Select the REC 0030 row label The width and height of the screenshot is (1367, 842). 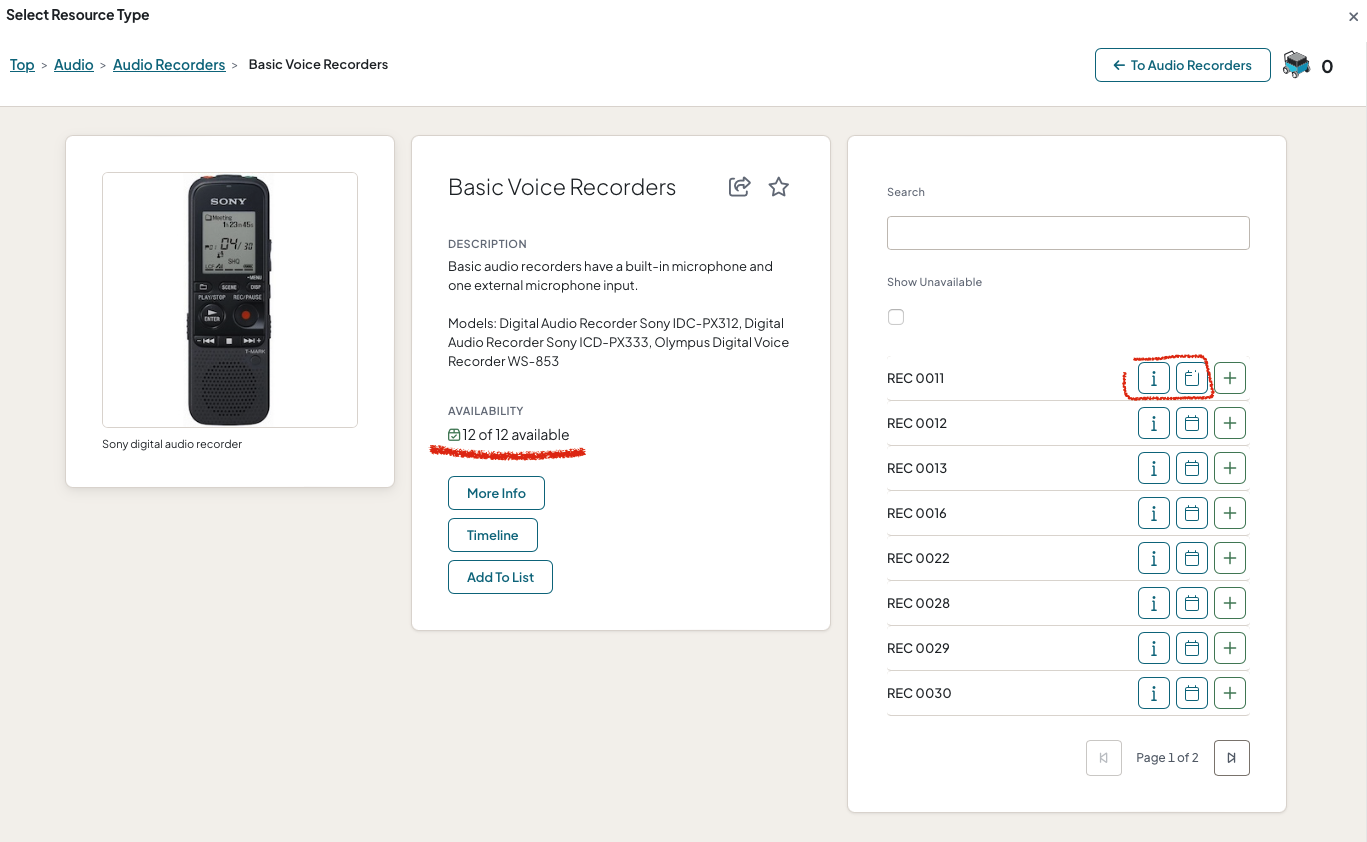pos(919,693)
